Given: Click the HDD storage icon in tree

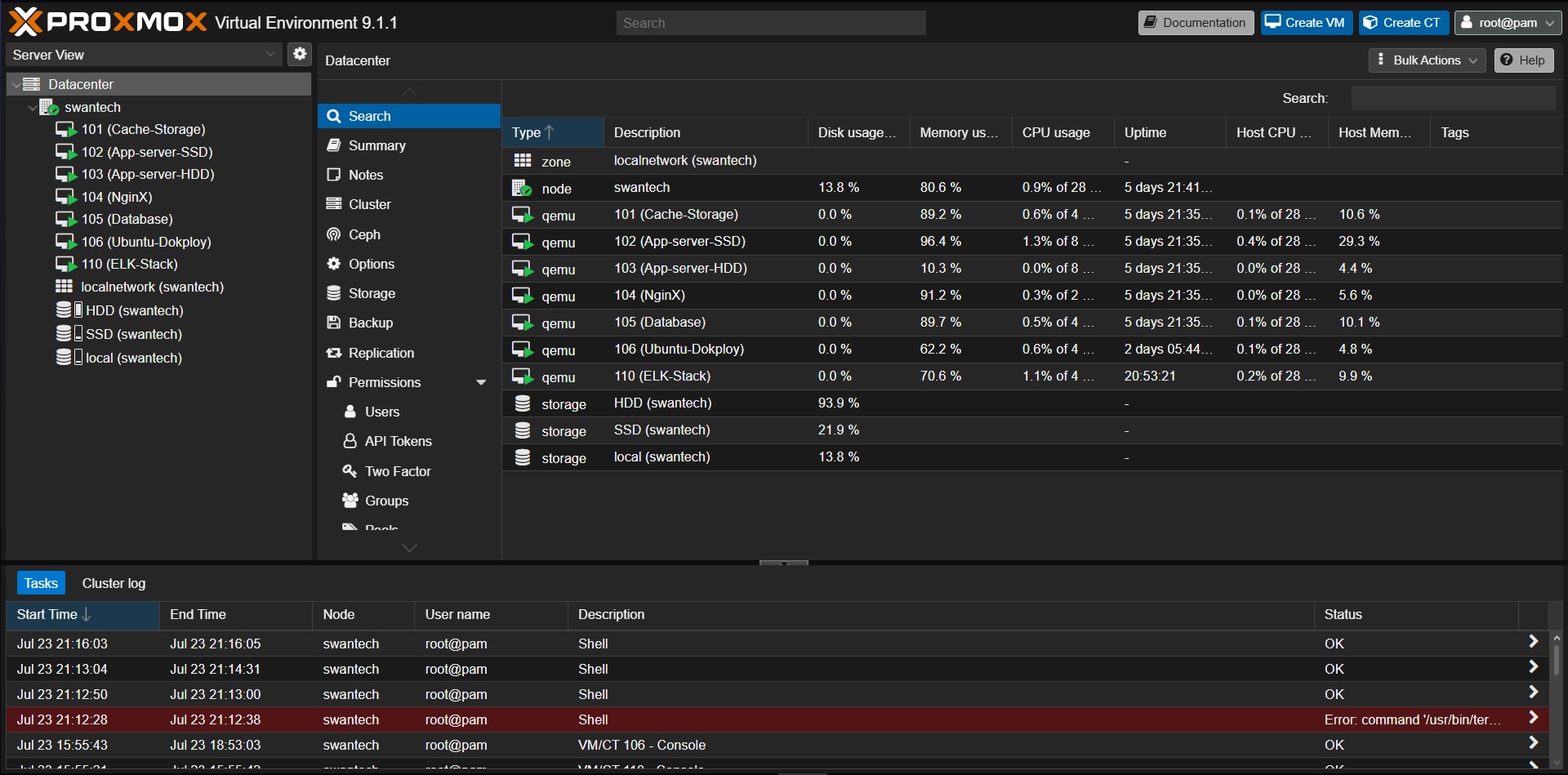Looking at the screenshot, I should pos(69,310).
